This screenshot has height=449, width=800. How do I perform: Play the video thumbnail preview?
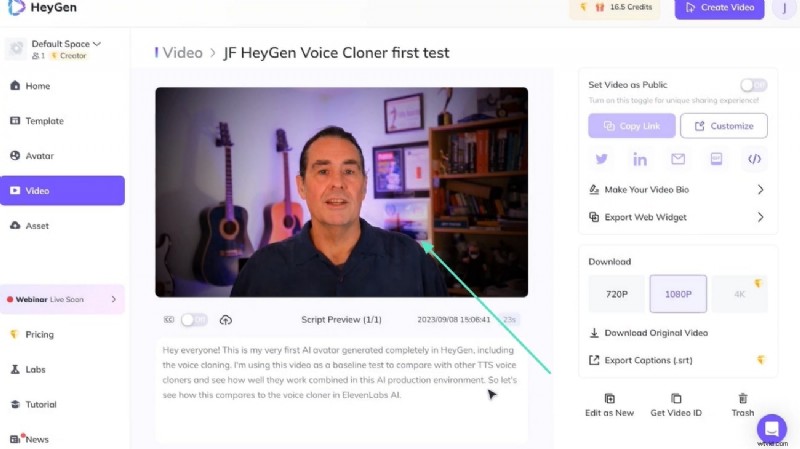[x=342, y=192]
